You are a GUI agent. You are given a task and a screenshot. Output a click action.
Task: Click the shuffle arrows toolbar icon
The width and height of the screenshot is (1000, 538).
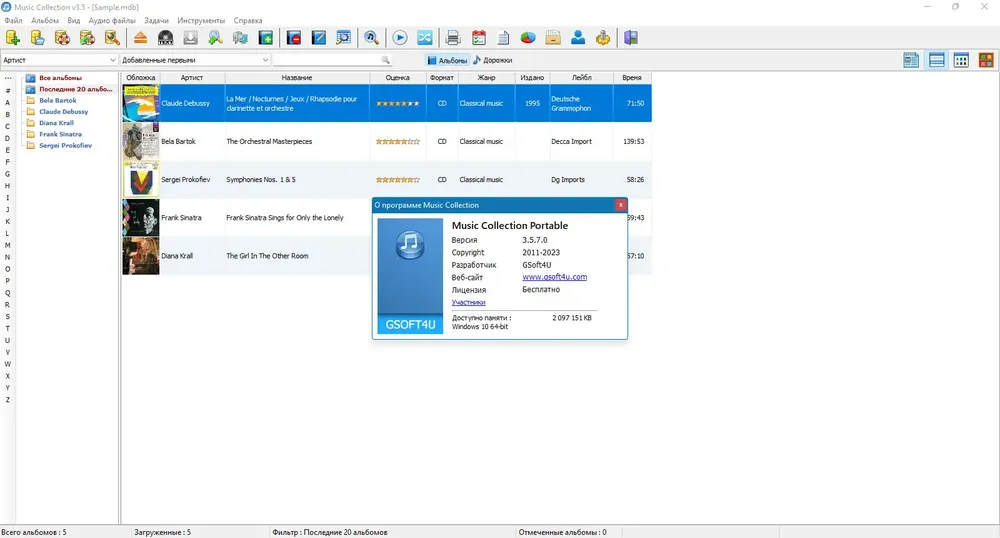tap(425, 38)
